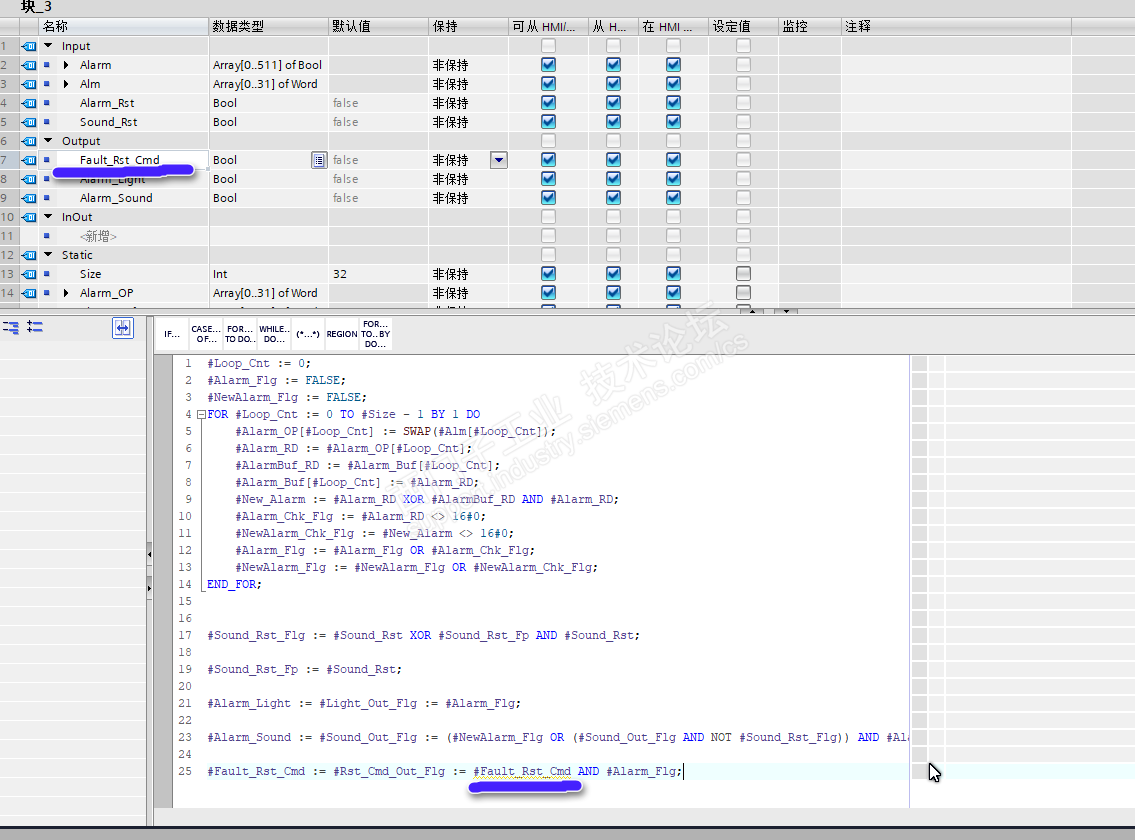Collapse the Input section
Screen dimensions: 1135x840
point(48,46)
